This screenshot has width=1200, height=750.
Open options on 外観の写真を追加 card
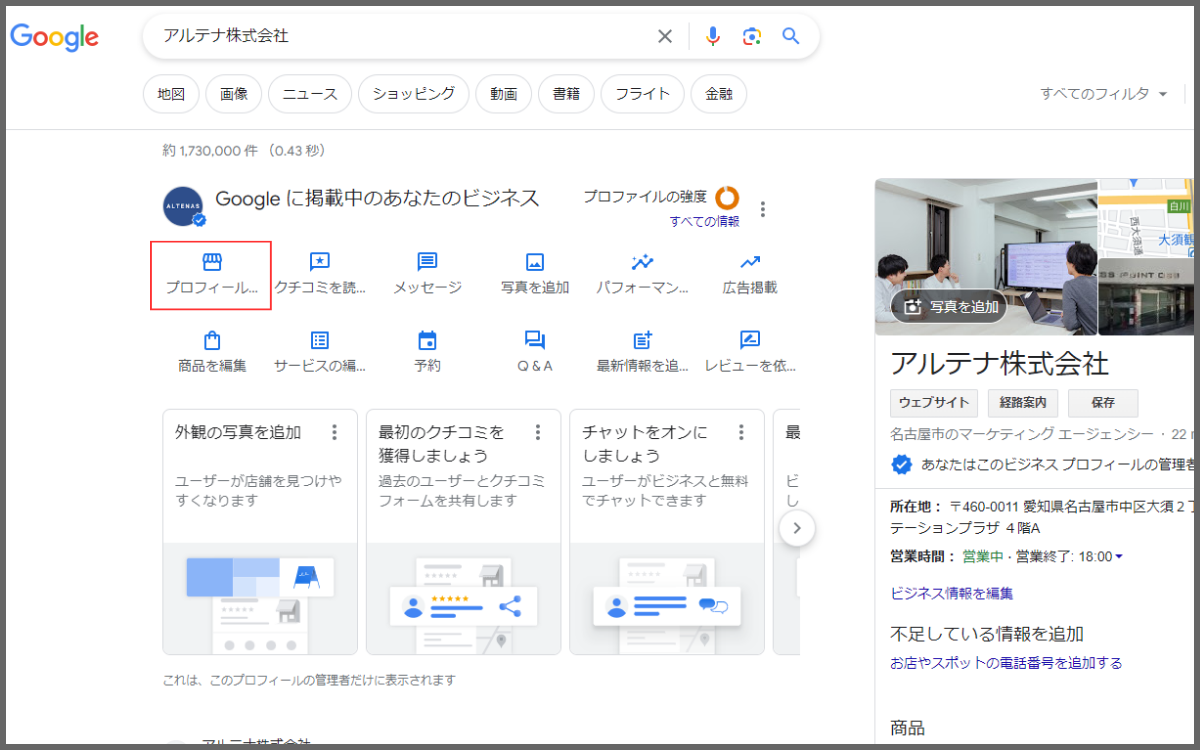pos(334,432)
